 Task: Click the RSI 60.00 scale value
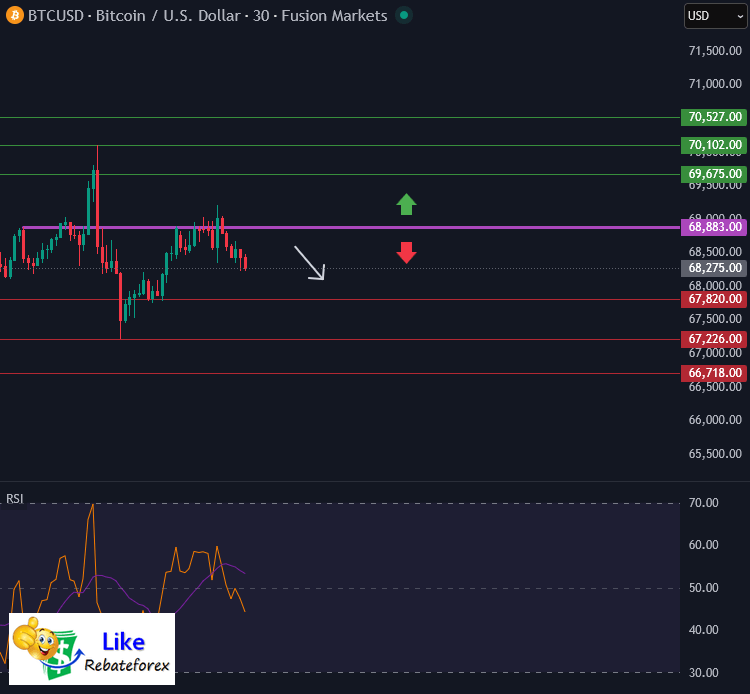704,545
